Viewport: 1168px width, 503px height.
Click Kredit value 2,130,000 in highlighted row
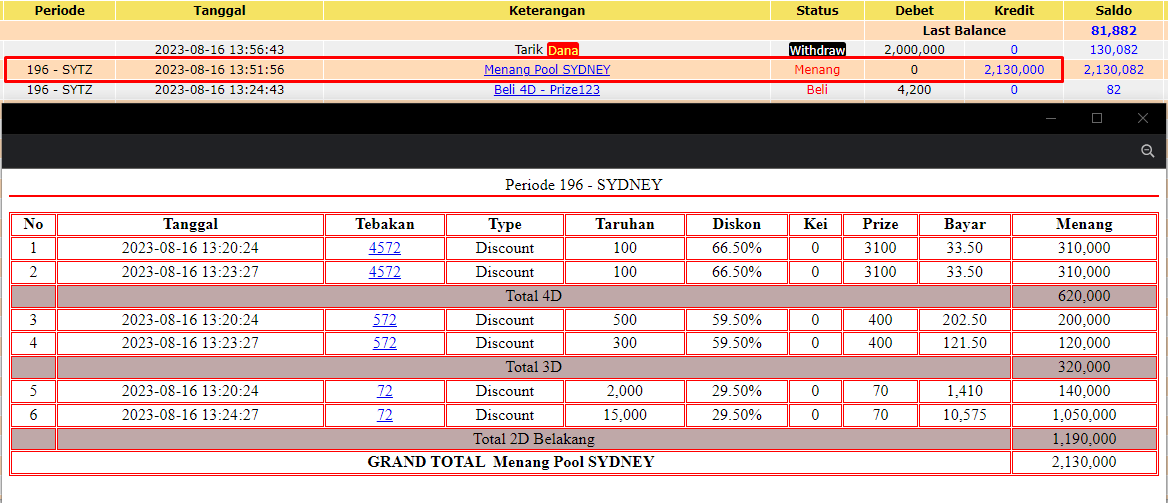pos(1014,70)
